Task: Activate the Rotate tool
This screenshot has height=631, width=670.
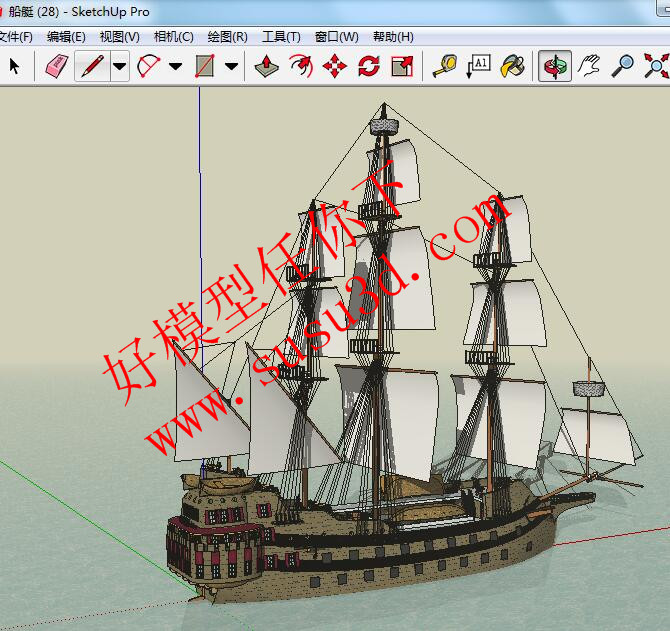Action: [x=369, y=66]
